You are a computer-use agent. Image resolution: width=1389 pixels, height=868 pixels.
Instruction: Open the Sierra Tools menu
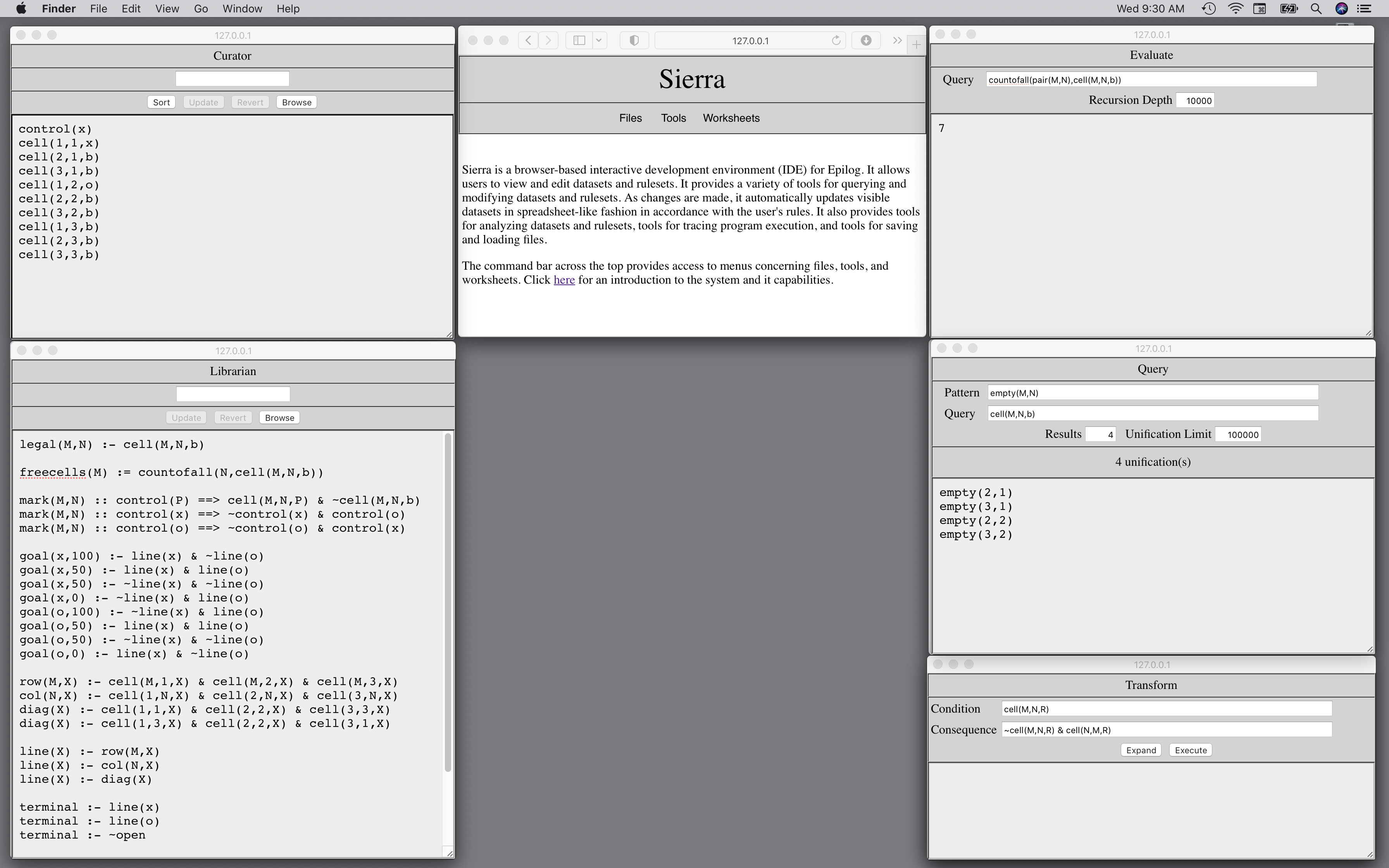coord(673,118)
